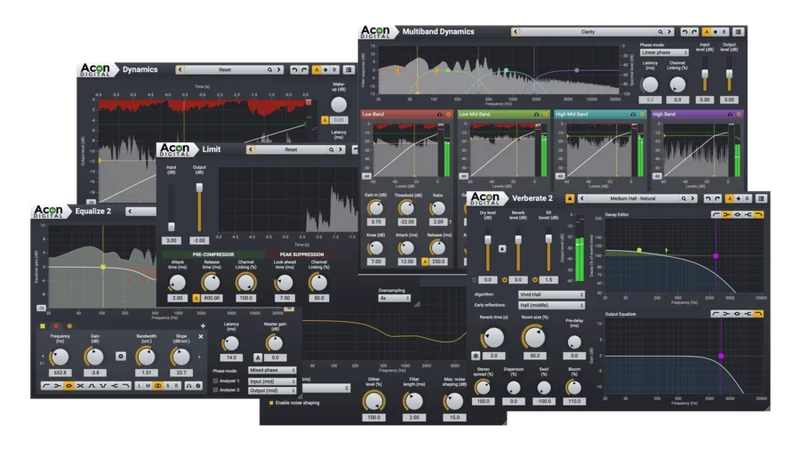
Task: Go to next preset in Multiband Dynamics
Action: pyautogui.click(x=669, y=32)
